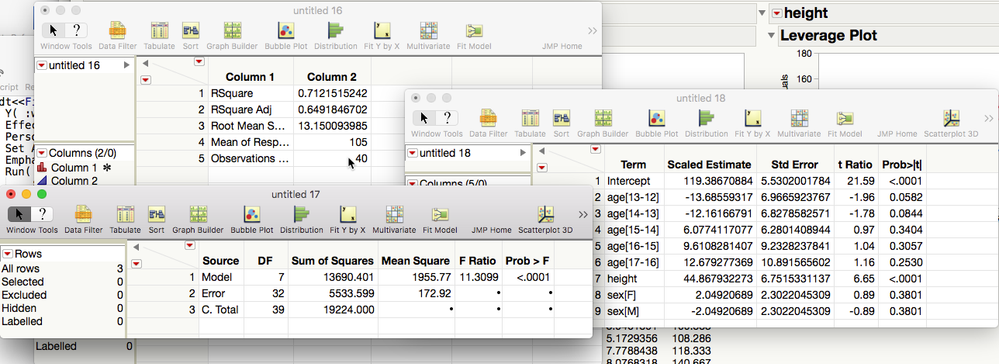Choose Fit Y by X in untitled 17
The height and width of the screenshot is (364, 999).
(x=347, y=214)
